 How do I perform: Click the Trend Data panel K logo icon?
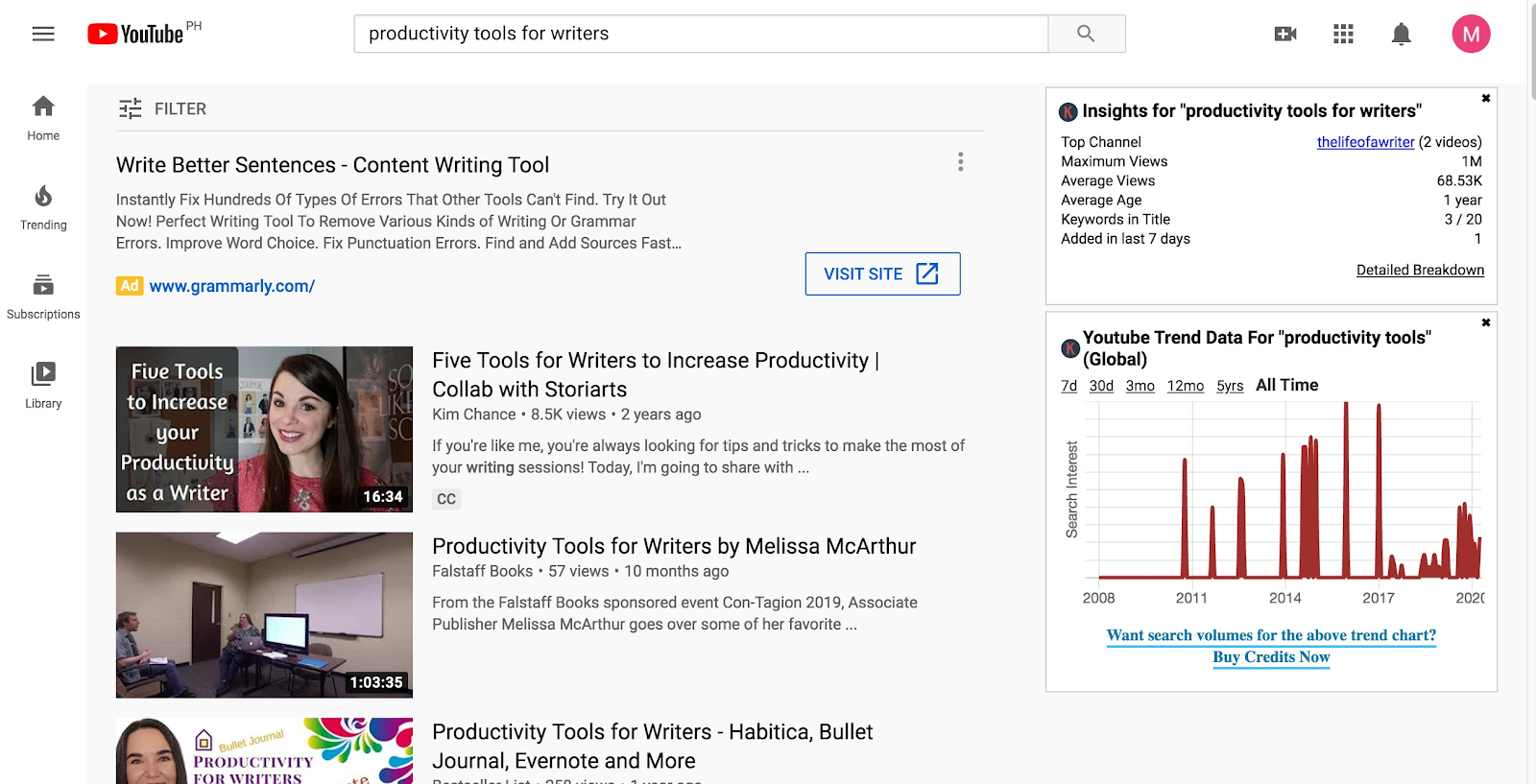point(1070,348)
